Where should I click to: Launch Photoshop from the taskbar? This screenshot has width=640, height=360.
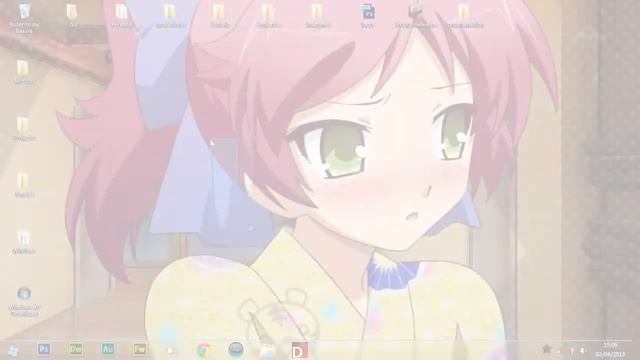44,349
